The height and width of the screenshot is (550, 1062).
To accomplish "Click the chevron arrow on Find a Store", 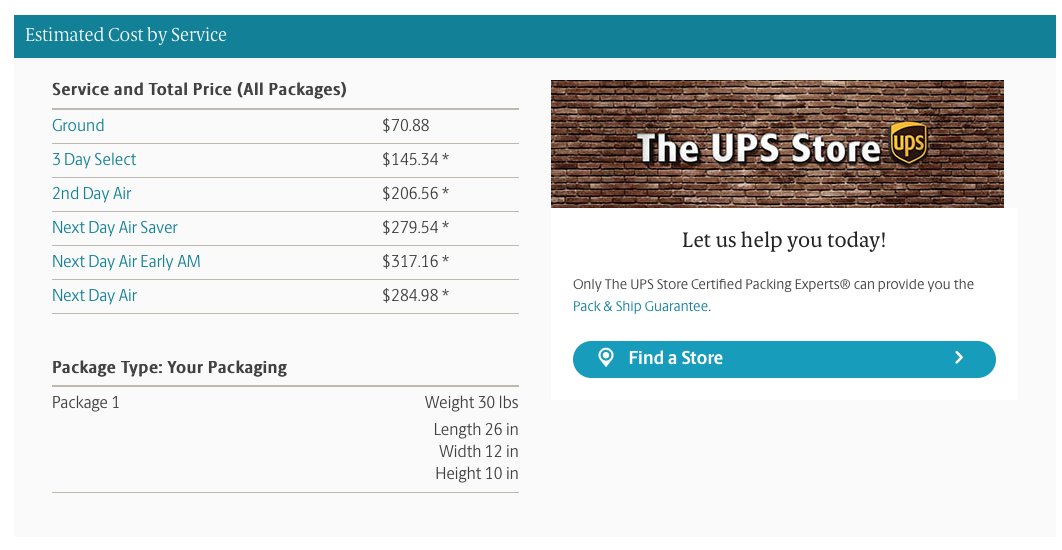I will 958,358.
